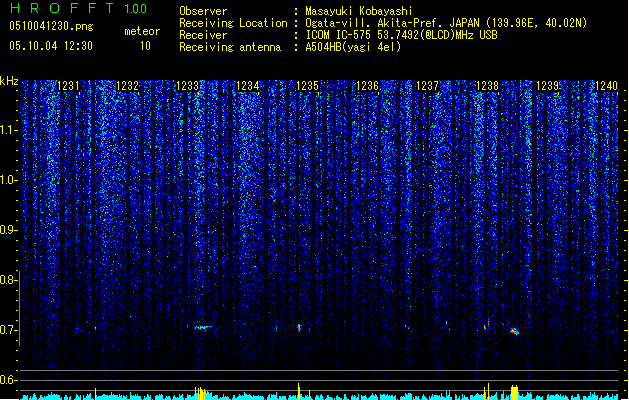Click the long meteor echo just after 1233

coord(203,327)
